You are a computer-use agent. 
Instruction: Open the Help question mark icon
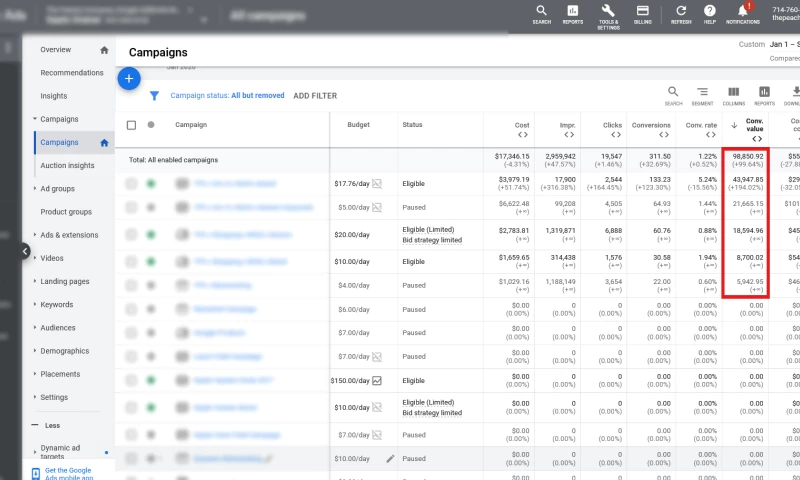point(710,12)
